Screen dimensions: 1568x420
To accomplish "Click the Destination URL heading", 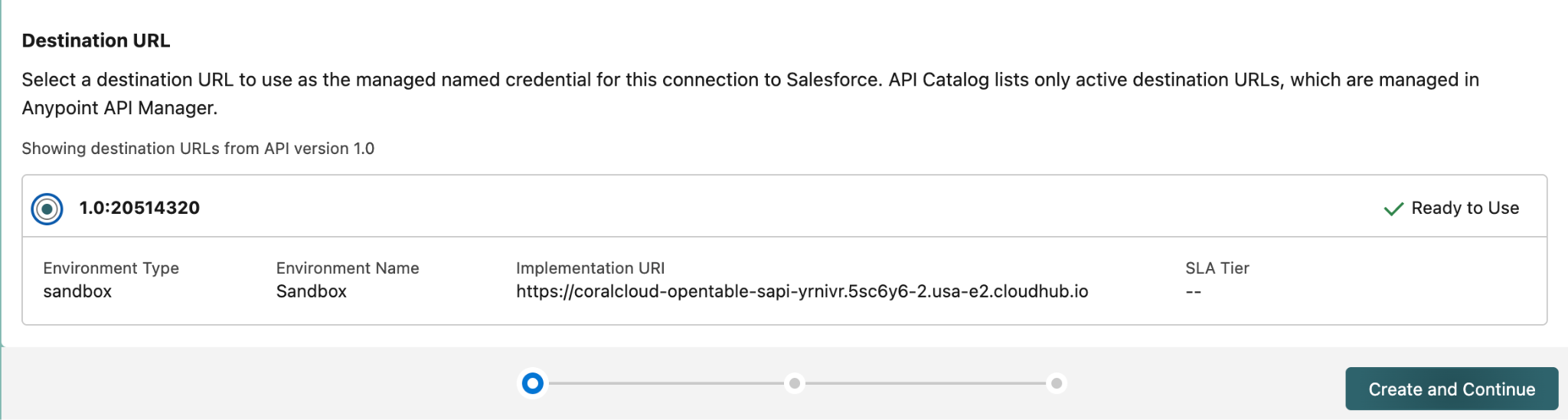I will (96, 41).
